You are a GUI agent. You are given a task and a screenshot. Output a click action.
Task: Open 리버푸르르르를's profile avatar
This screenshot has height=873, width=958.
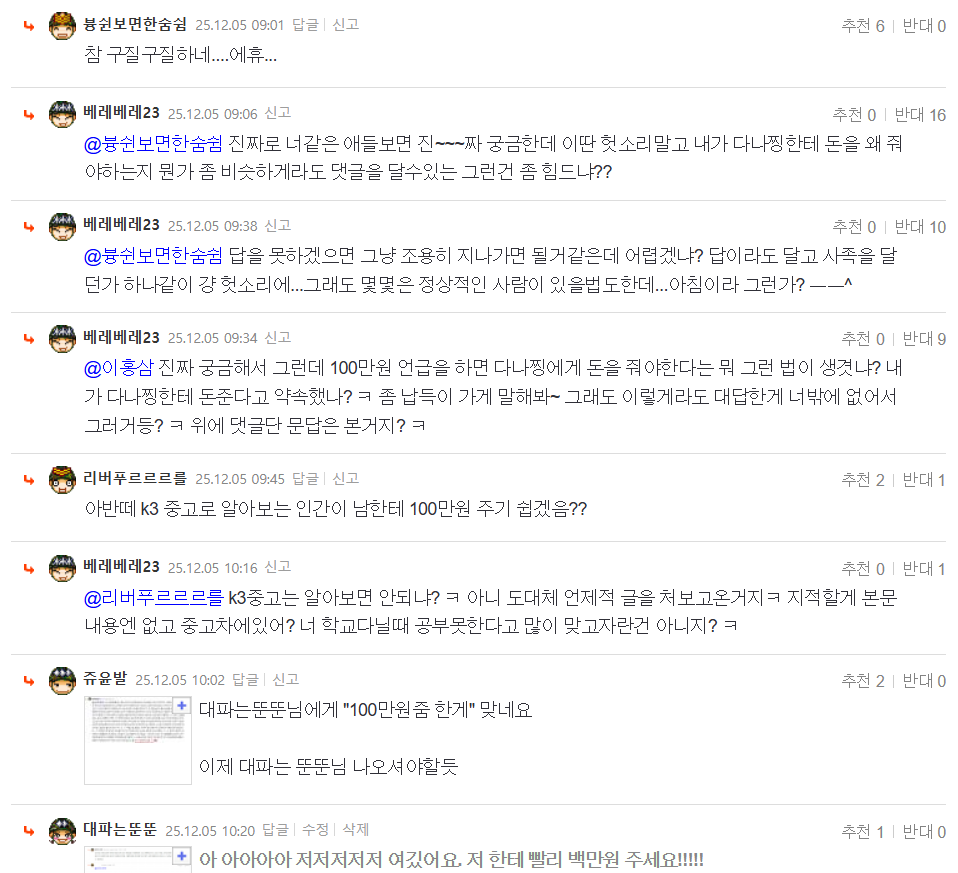tap(62, 479)
